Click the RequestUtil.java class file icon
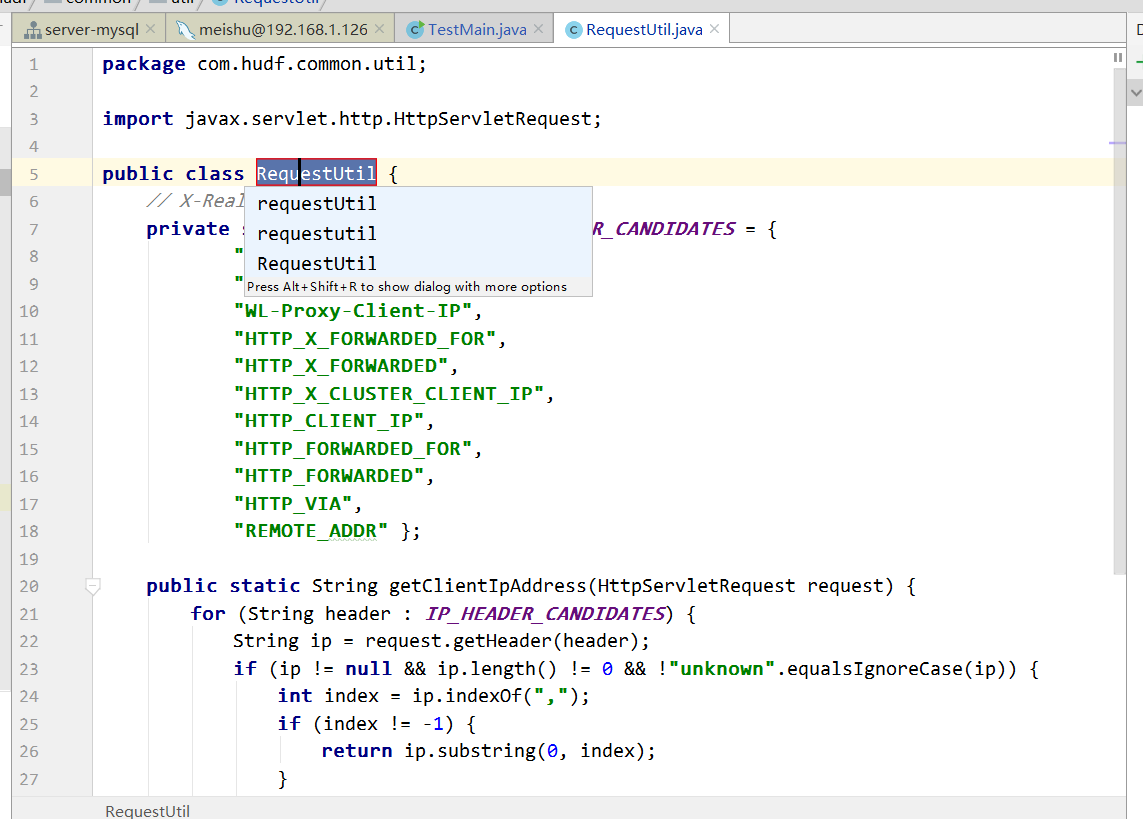Image resolution: width=1143 pixels, height=819 pixels. pyautogui.click(x=573, y=30)
